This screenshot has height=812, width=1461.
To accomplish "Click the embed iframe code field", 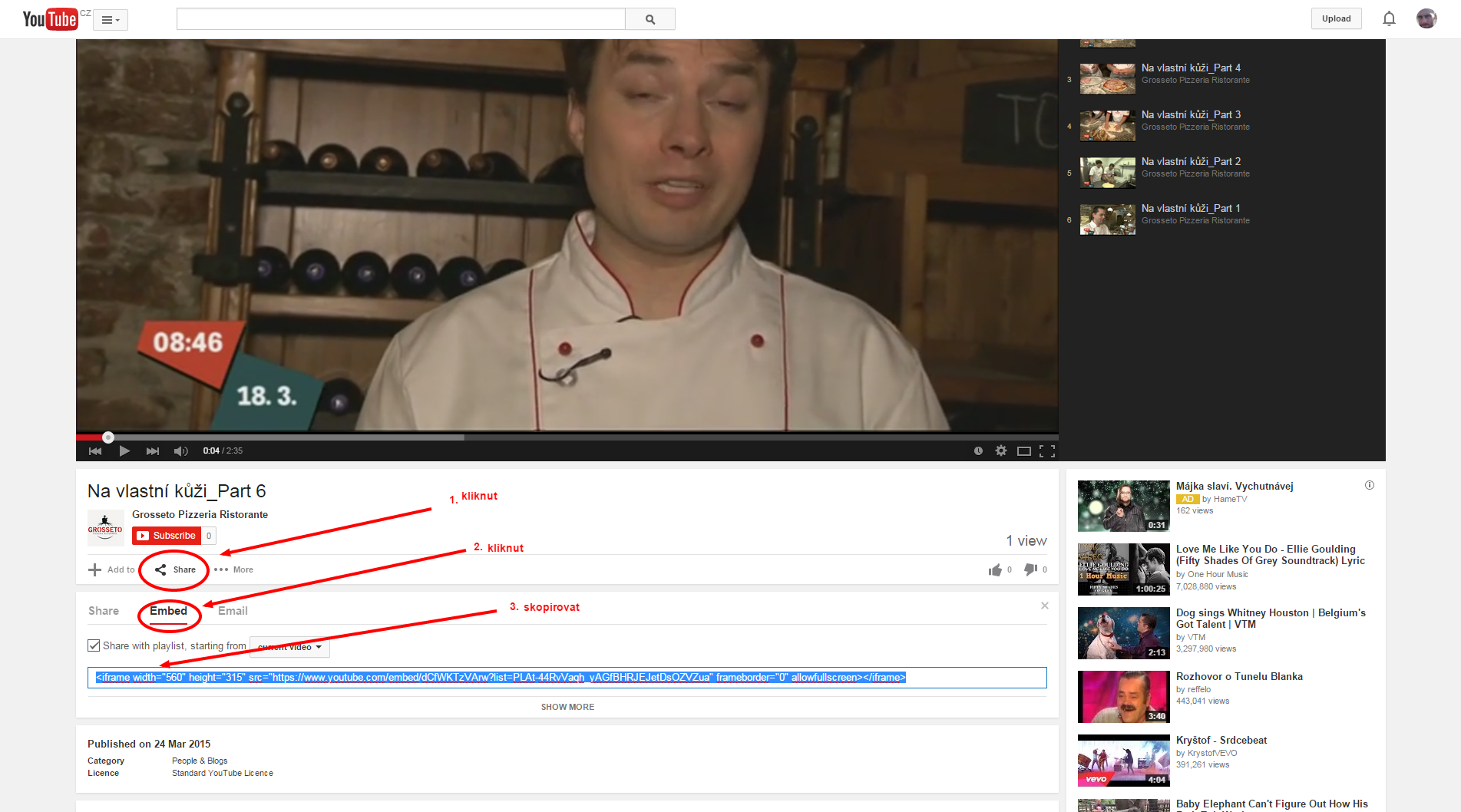I will pos(567,678).
